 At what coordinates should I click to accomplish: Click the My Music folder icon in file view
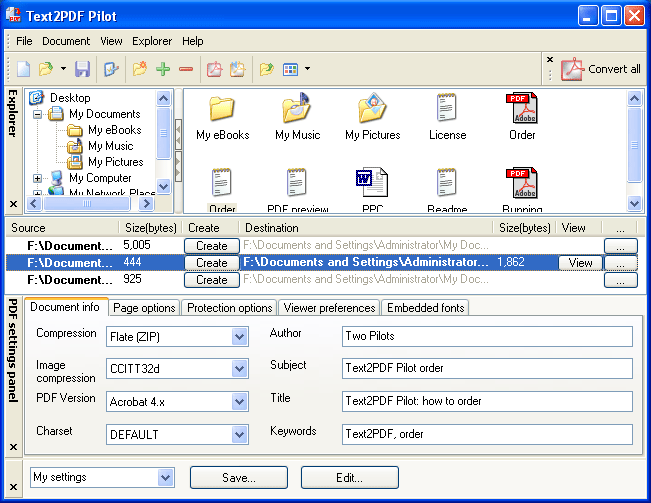pos(297,108)
